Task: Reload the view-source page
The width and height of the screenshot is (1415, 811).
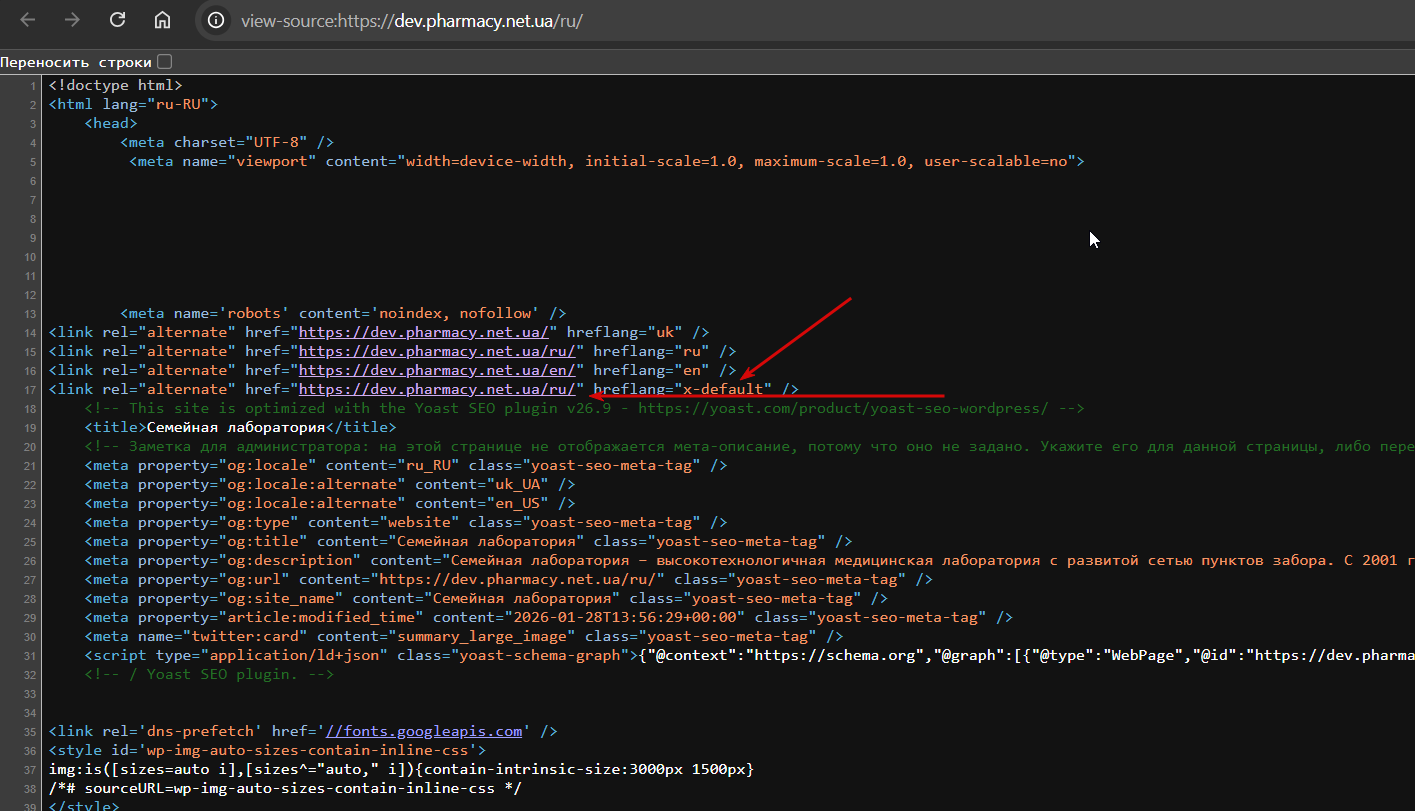Action: click(117, 20)
